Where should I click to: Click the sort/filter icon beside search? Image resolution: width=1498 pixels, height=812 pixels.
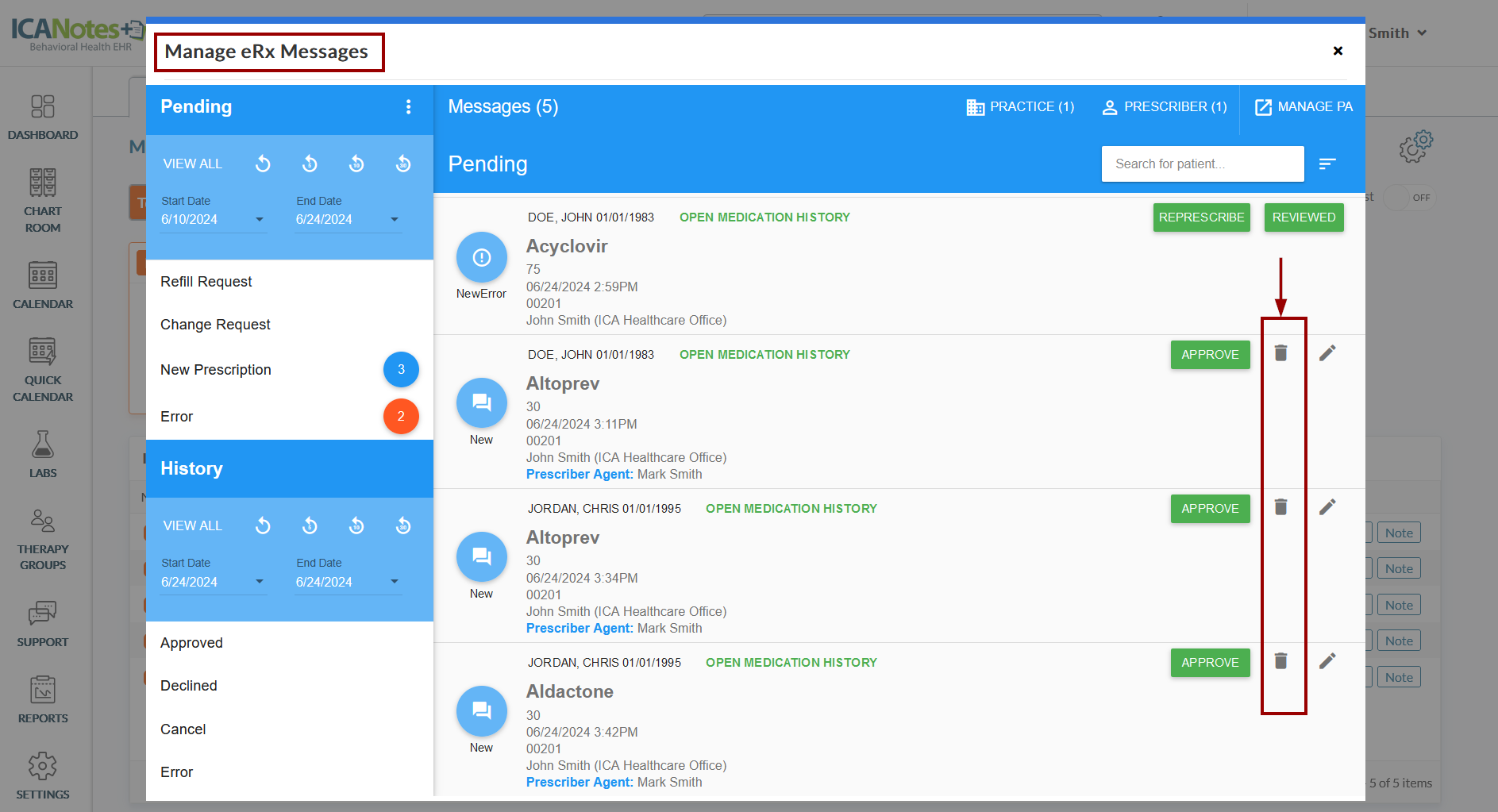(1327, 164)
